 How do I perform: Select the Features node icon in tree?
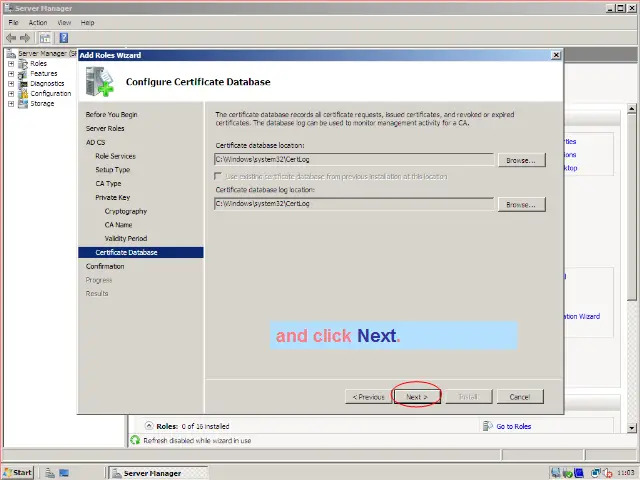[x=23, y=74]
